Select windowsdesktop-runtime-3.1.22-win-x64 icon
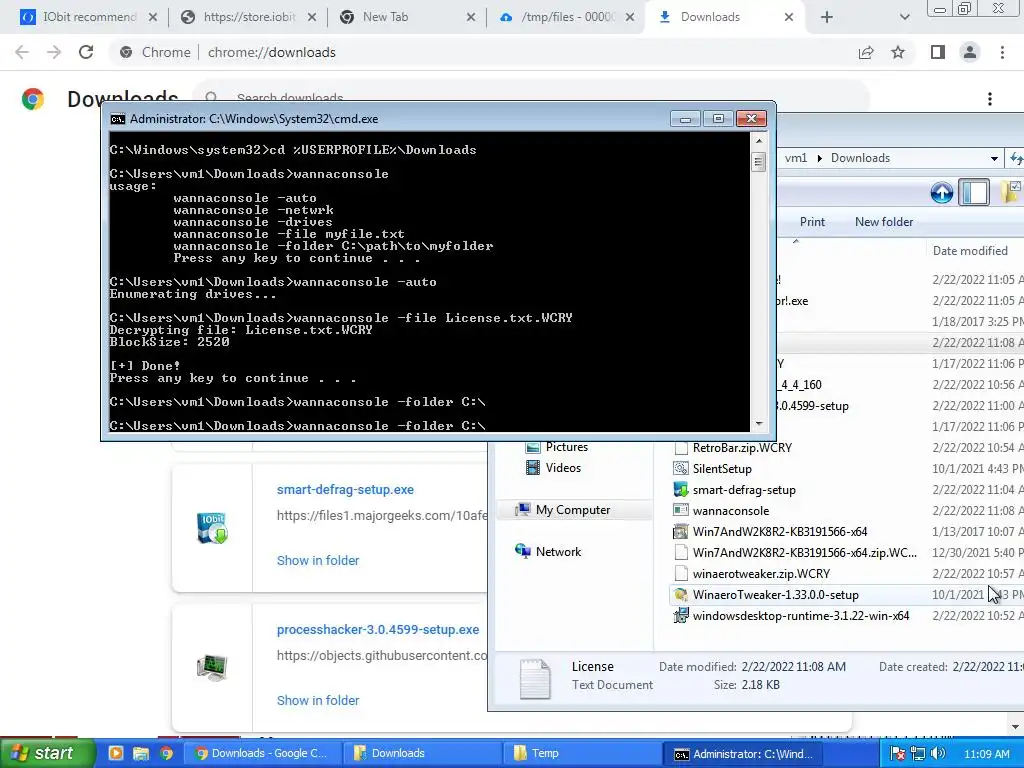This screenshot has height=768, width=1024. [680, 616]
